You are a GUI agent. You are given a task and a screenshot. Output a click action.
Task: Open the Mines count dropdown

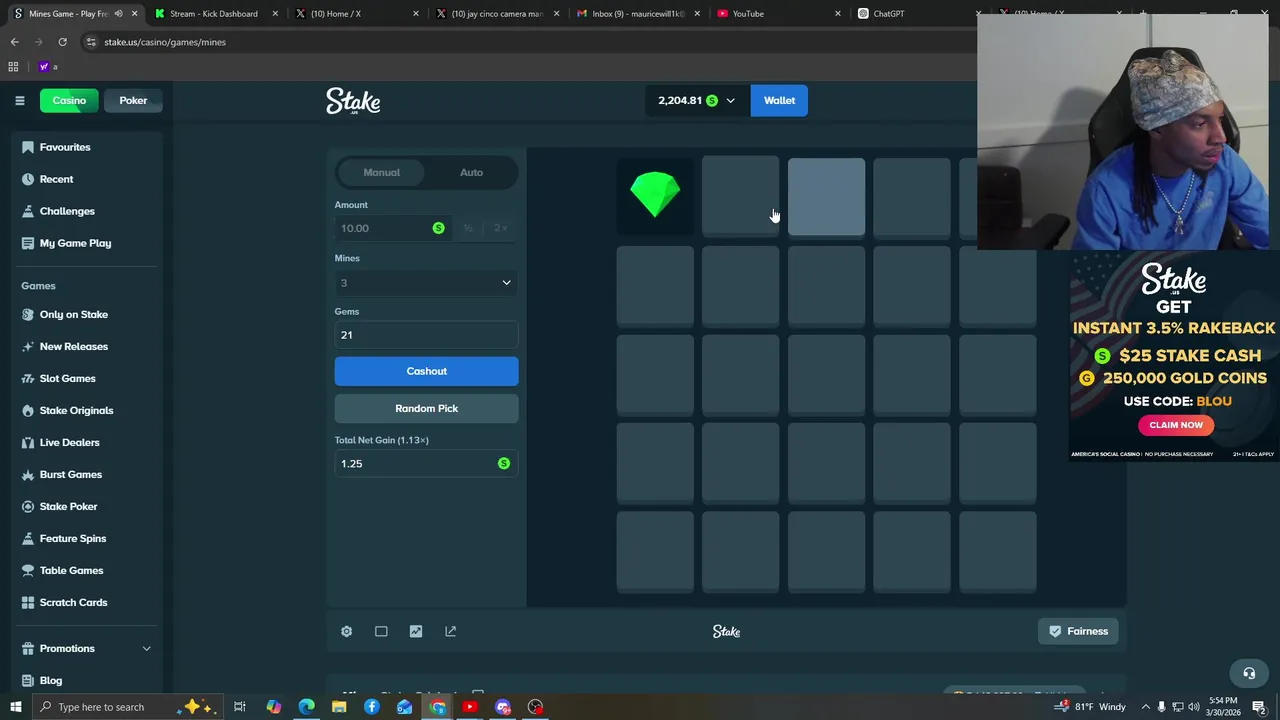click(426, 283)
